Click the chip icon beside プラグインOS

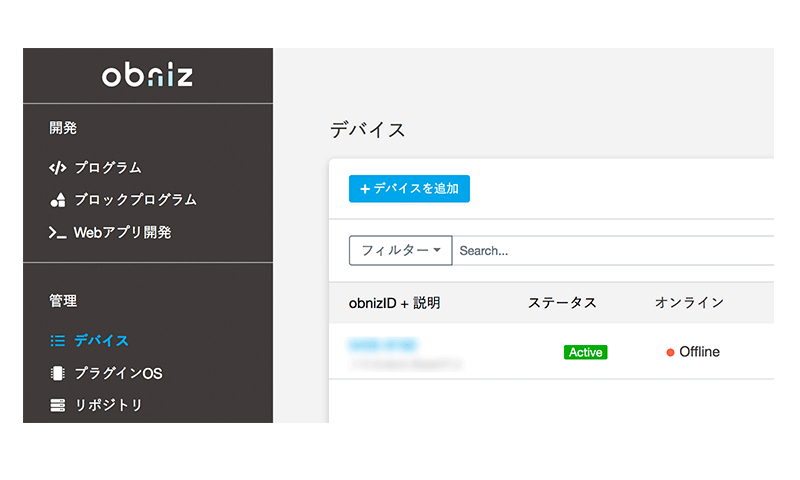click(x=58, y=373)
